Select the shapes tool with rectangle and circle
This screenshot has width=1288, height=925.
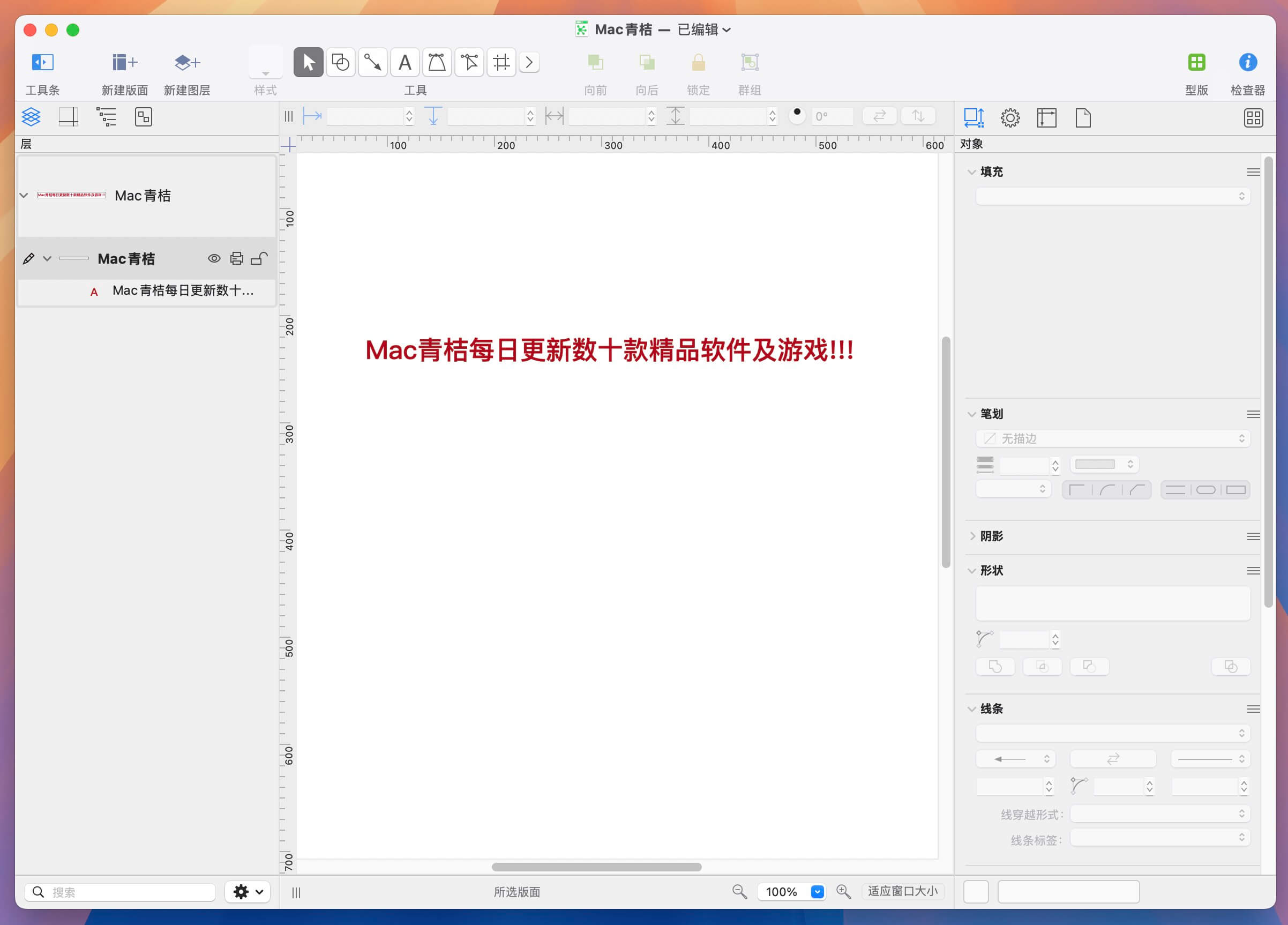point(341,63)
